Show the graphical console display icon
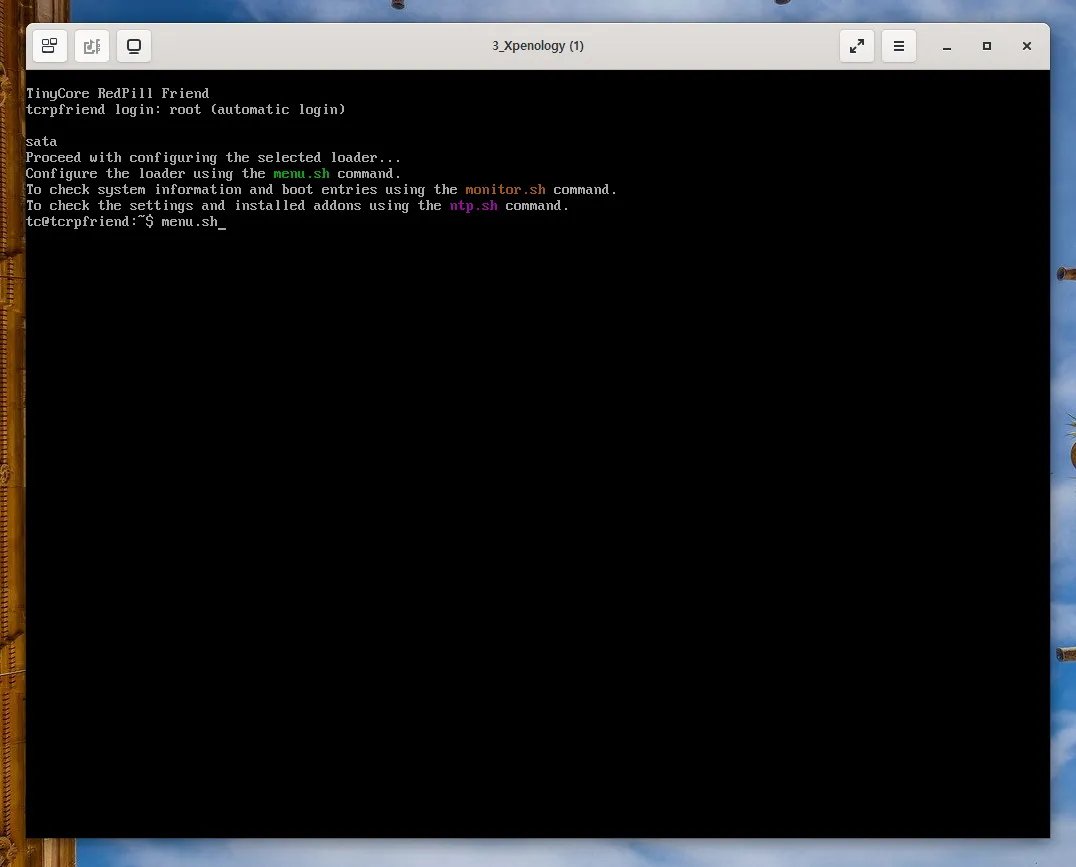The image size is (1076, 867). point(134,45)
